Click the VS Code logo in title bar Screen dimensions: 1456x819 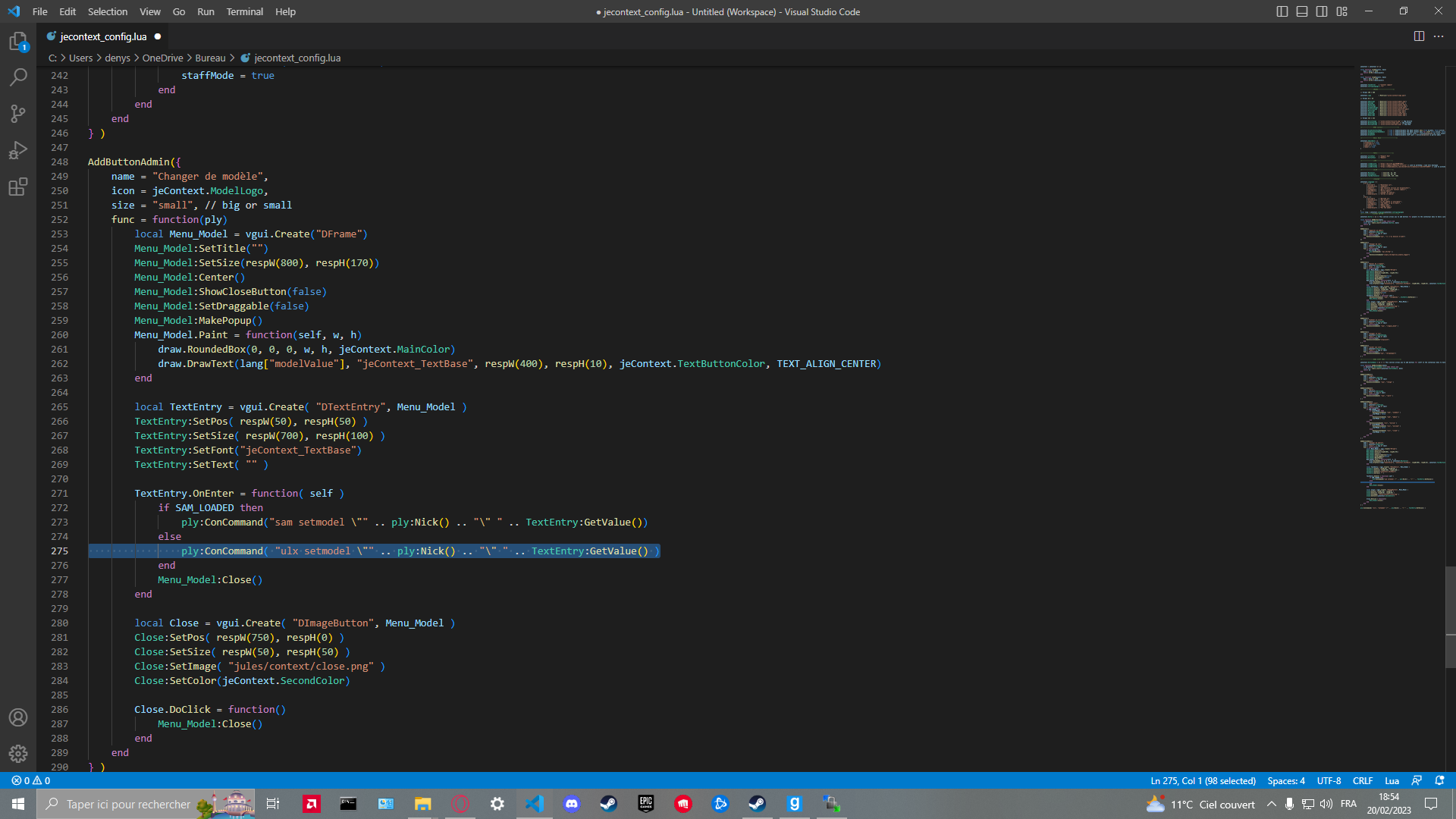pos(14,11)
